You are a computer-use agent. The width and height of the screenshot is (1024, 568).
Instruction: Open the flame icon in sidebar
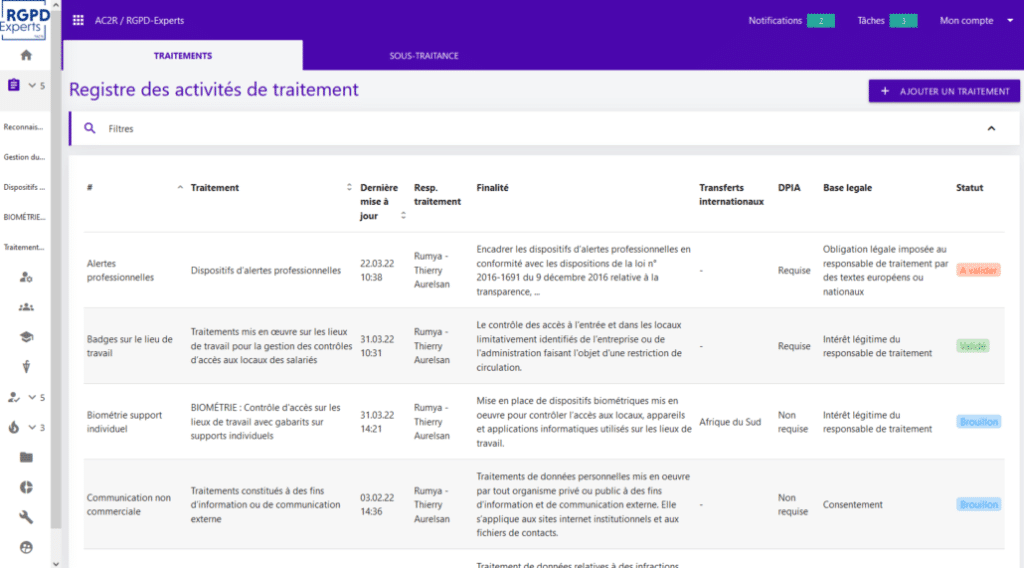pos(14,427)
